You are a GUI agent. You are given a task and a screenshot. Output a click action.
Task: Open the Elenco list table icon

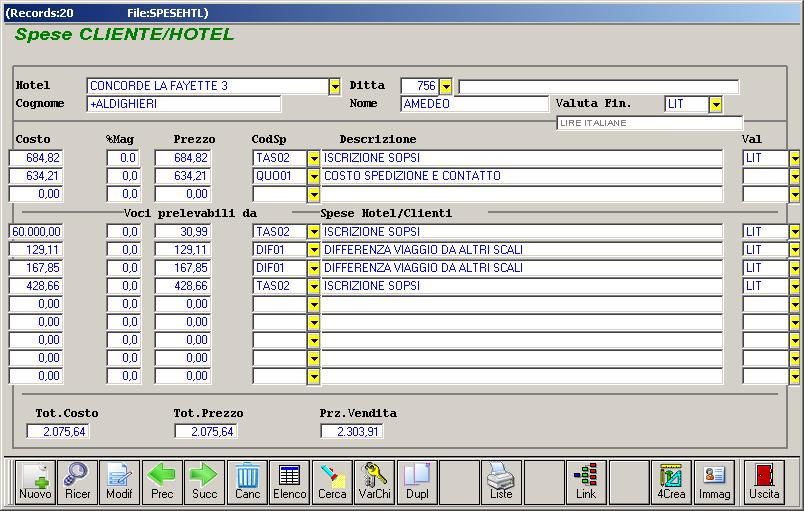point(290,482)
